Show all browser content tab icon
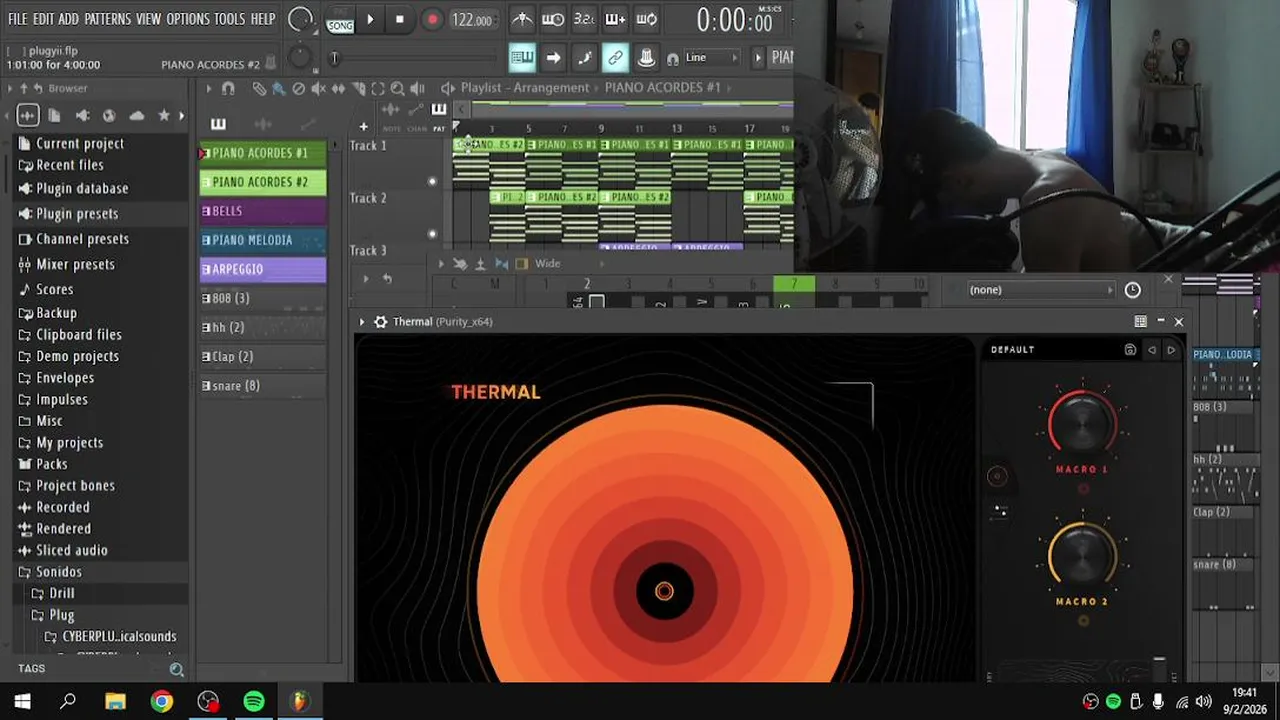This screenshot has height=720, width=1280. [x=27, y=115]
